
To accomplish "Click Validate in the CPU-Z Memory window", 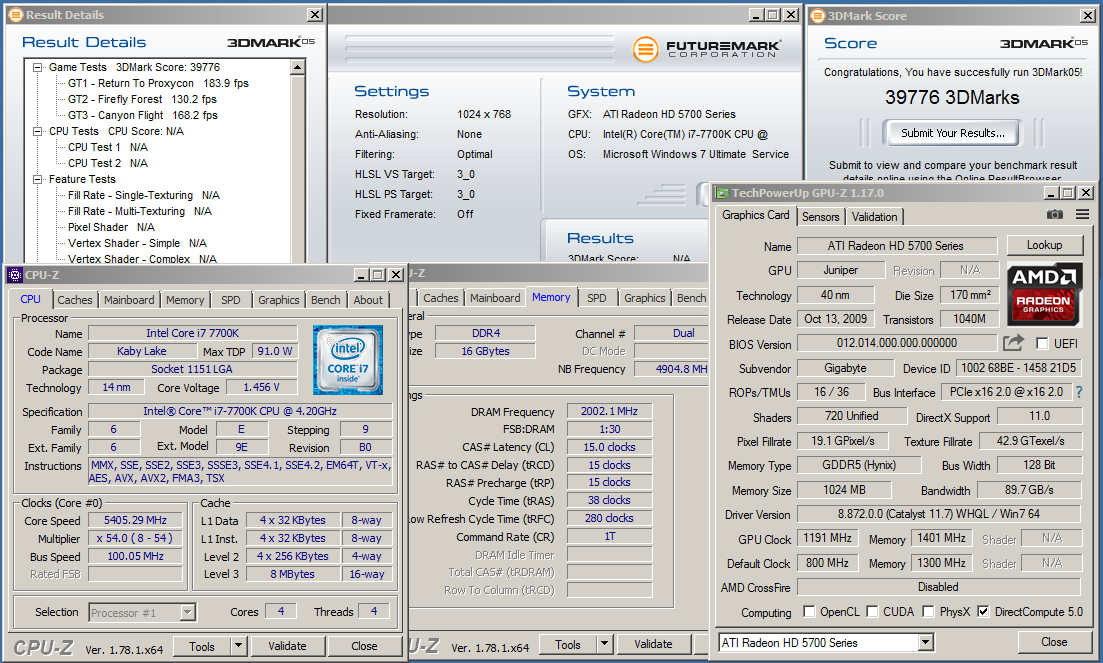I will coord(653,644).
